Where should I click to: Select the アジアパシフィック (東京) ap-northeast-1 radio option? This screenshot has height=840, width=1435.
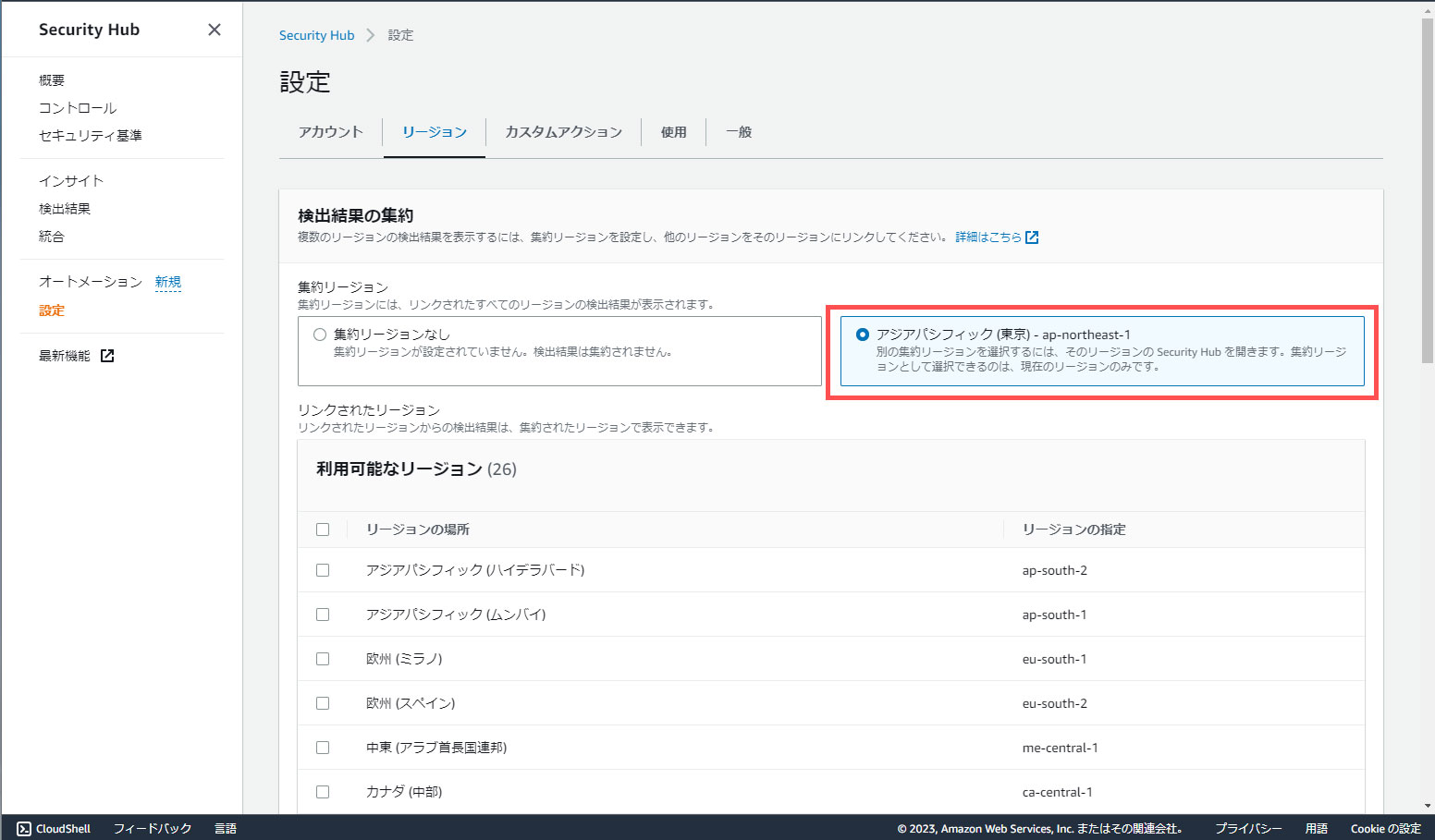point(863,335)
